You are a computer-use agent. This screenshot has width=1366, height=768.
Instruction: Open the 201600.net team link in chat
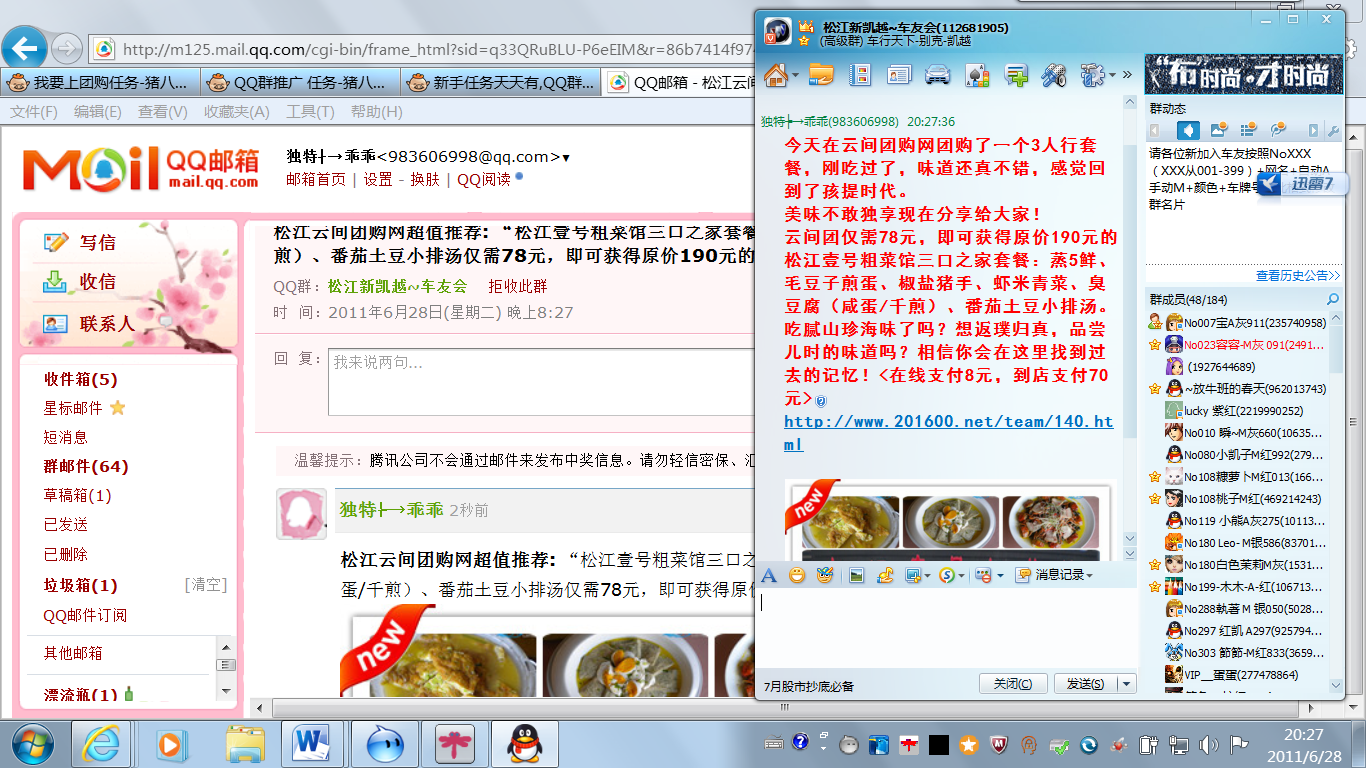coord(948,432)
